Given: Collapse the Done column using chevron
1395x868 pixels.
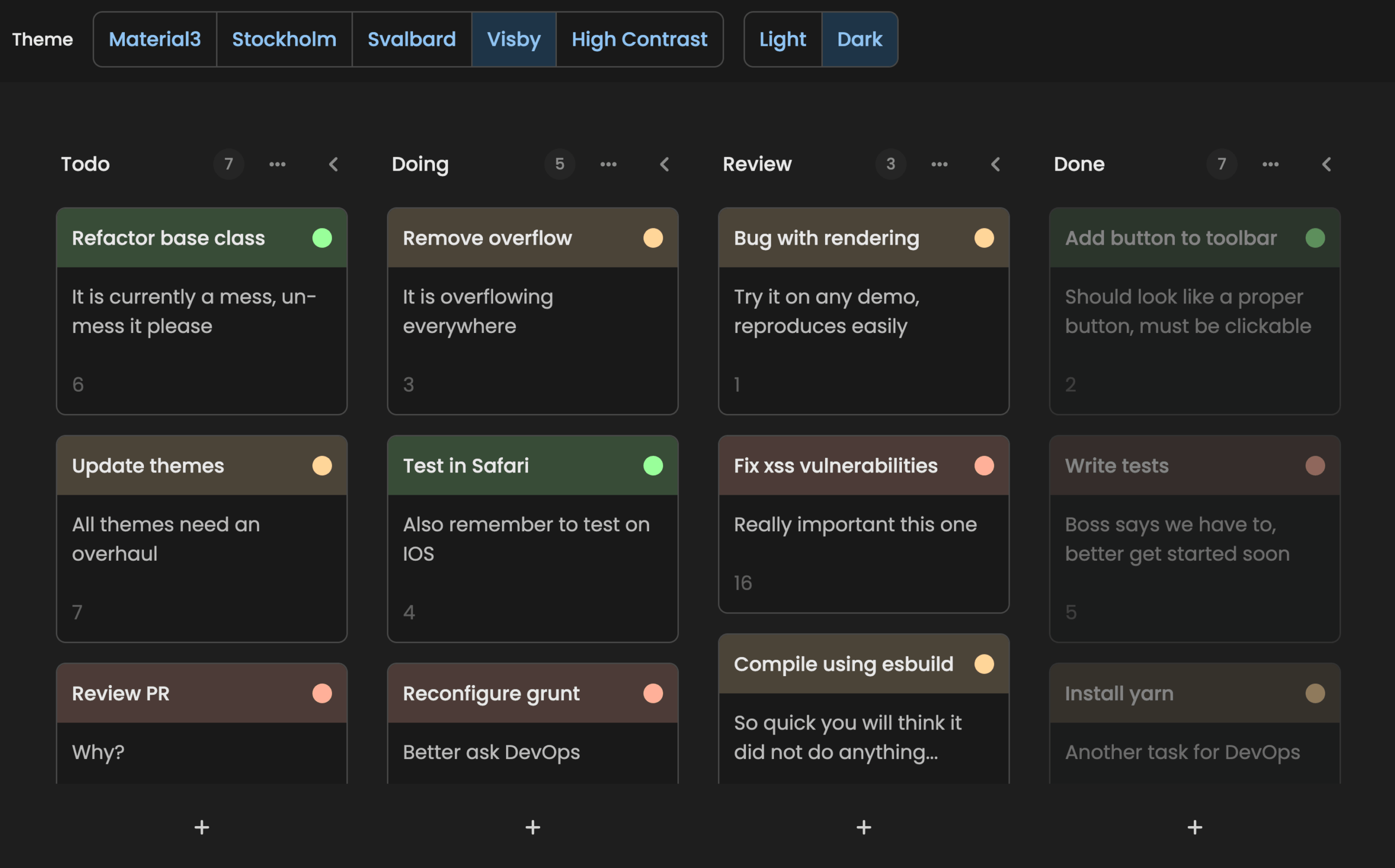Looking at the screenshot, I should click(x=1327, y=164).
